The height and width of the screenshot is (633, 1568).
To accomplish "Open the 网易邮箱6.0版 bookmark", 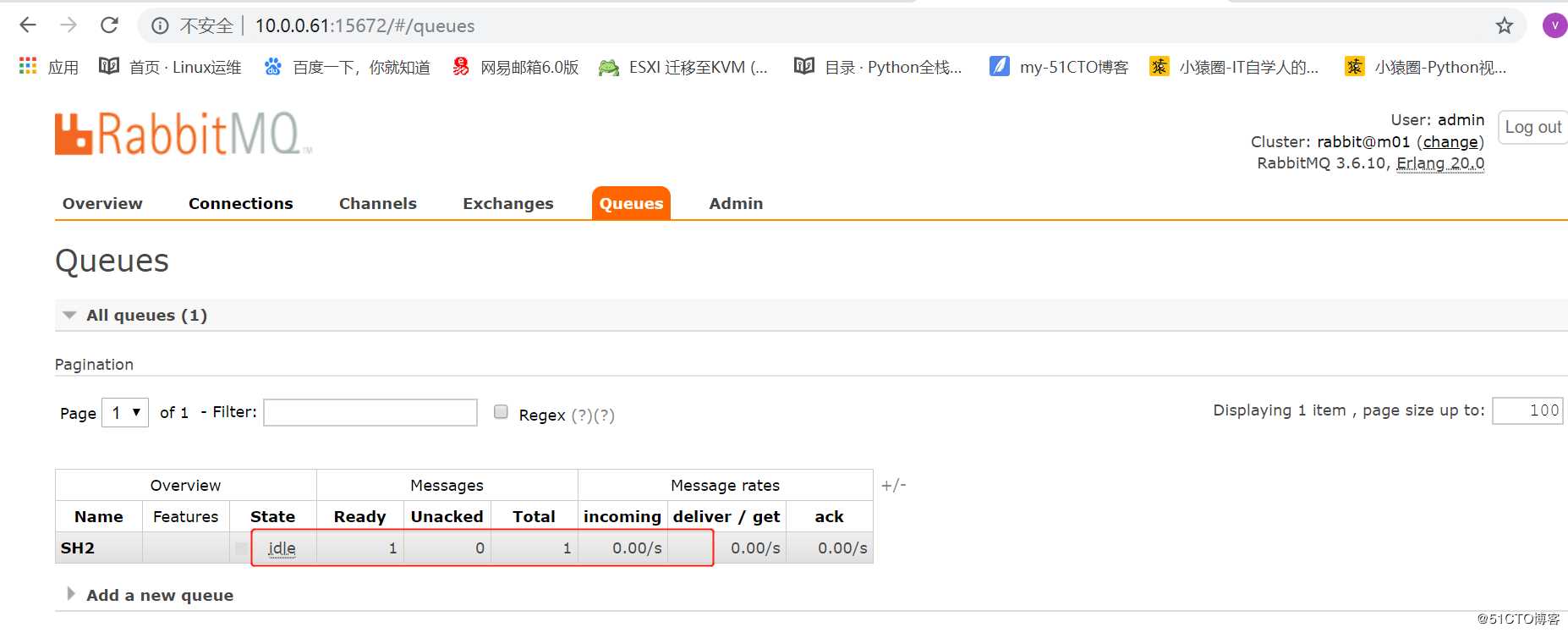I will pyautogui.click(x=515, y=67).
